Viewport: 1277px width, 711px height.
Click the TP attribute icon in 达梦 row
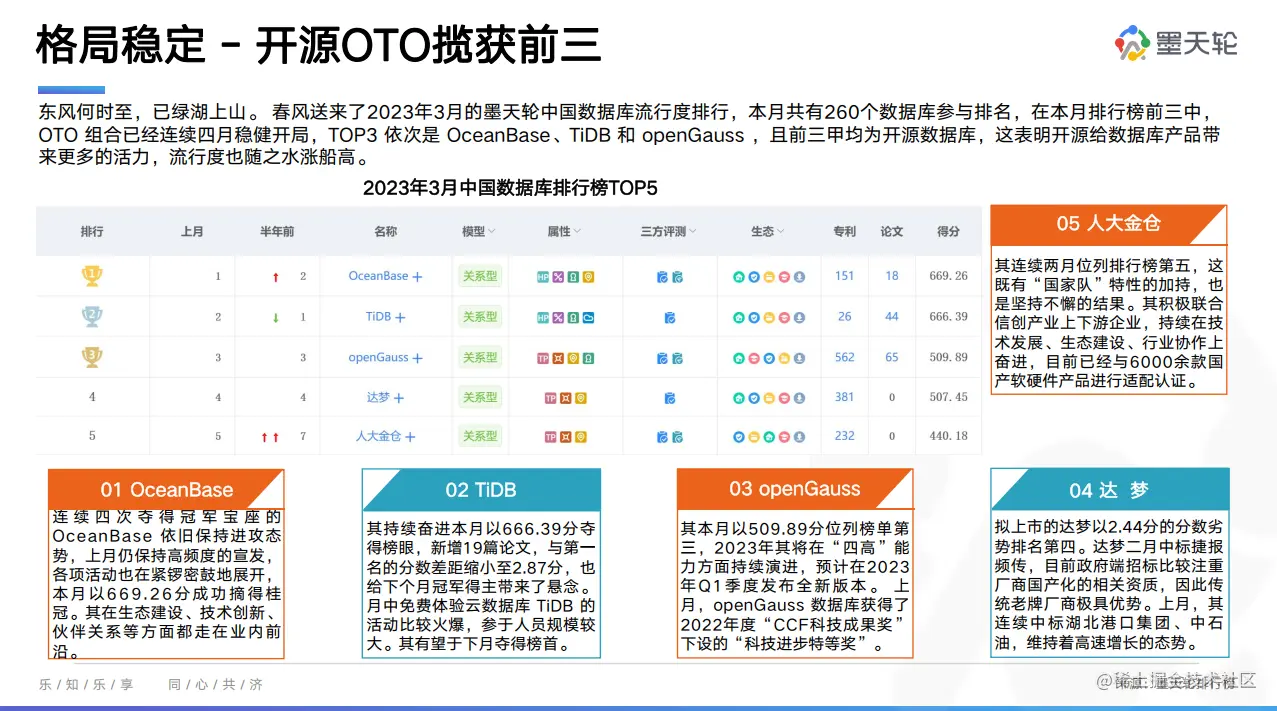click(x=551, y=398)
